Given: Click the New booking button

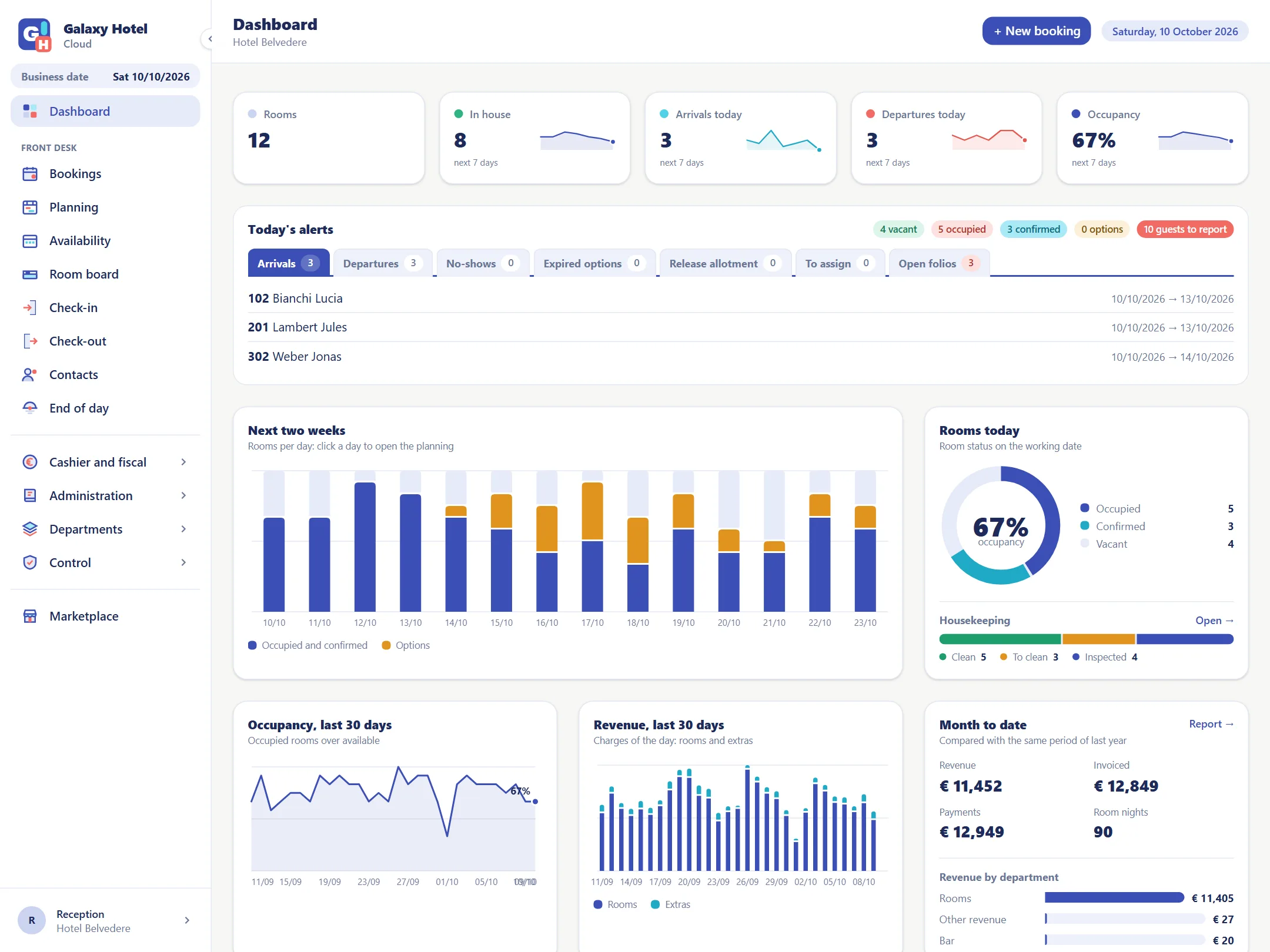Looking at the screenshot, I should click(x=1036, y=31).
